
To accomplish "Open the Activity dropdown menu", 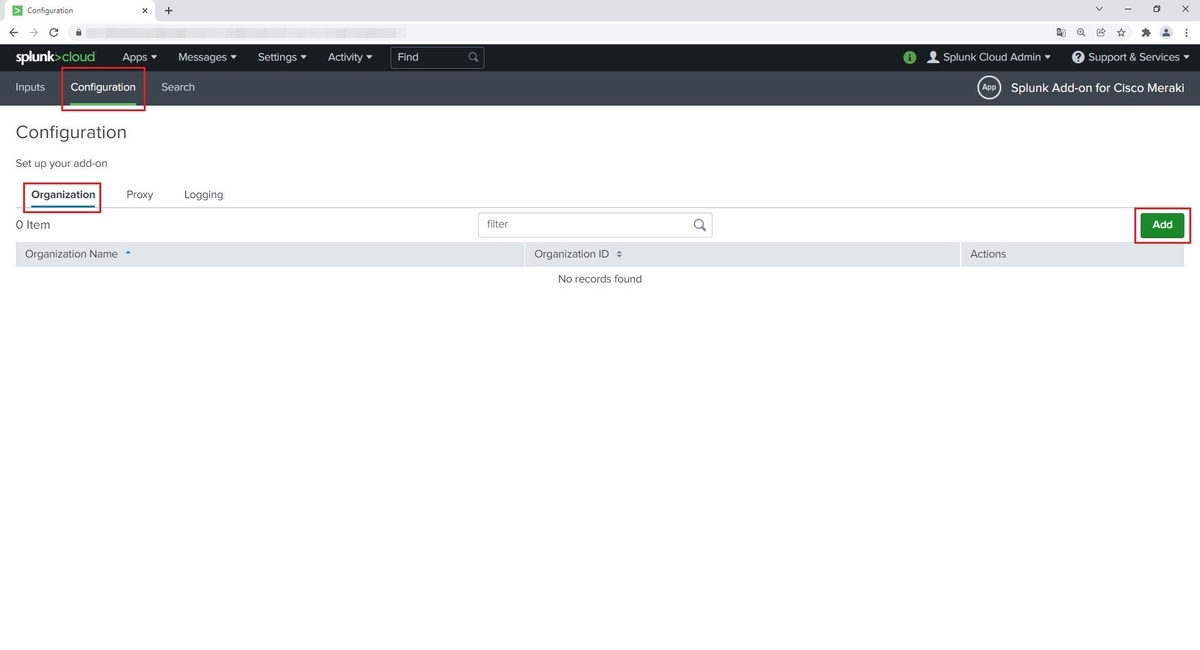I will click(349, 57).
